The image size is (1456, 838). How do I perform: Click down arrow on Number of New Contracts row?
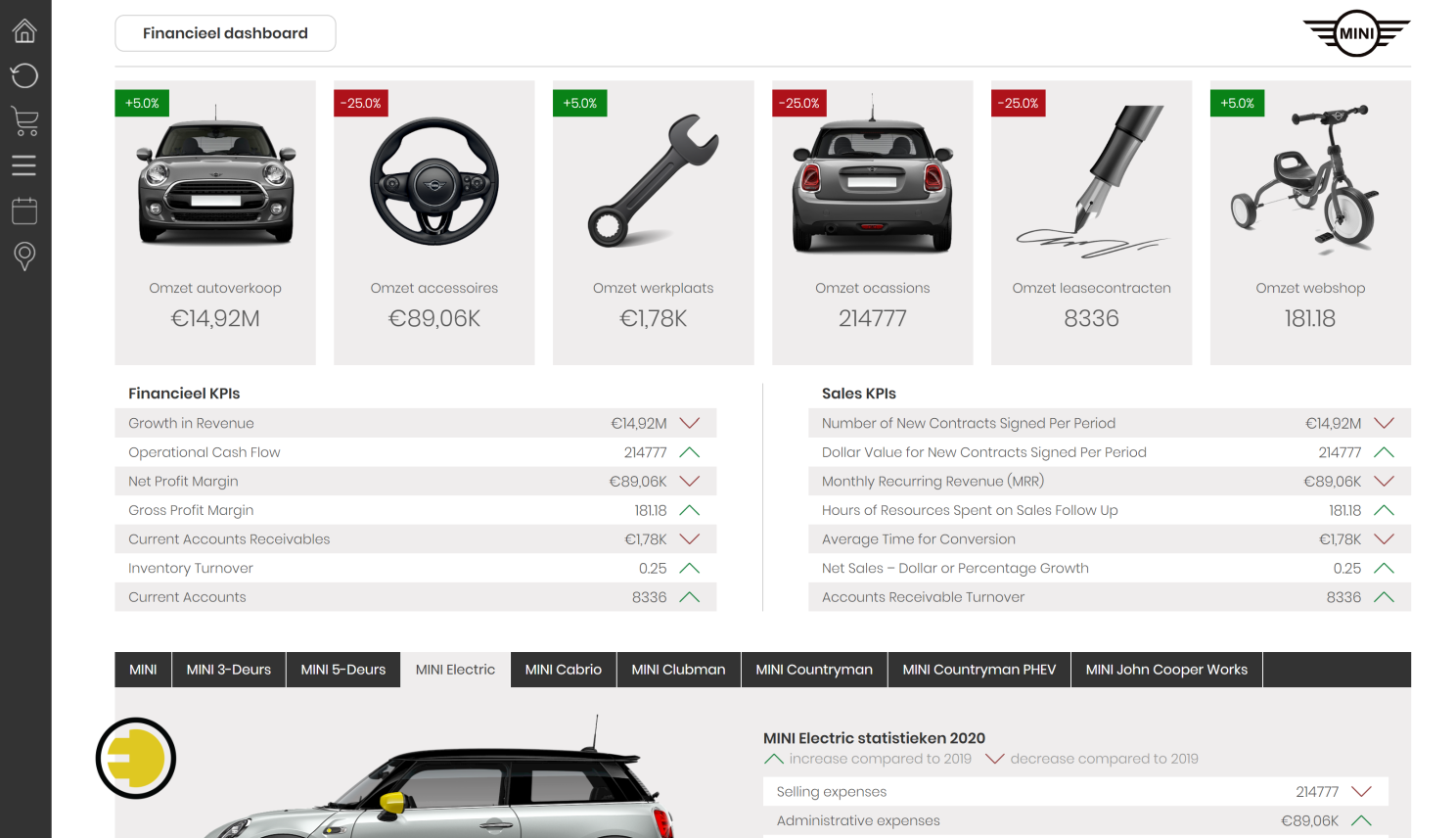click(x=1384, y=423)
